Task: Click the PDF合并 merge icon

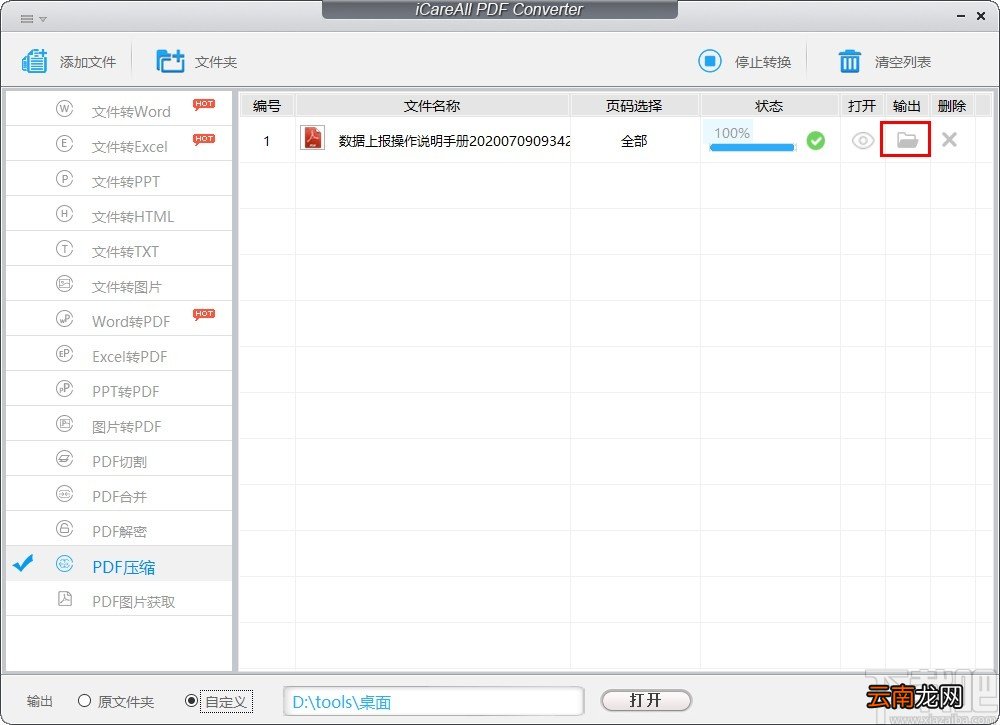Action: click(64, 494)
